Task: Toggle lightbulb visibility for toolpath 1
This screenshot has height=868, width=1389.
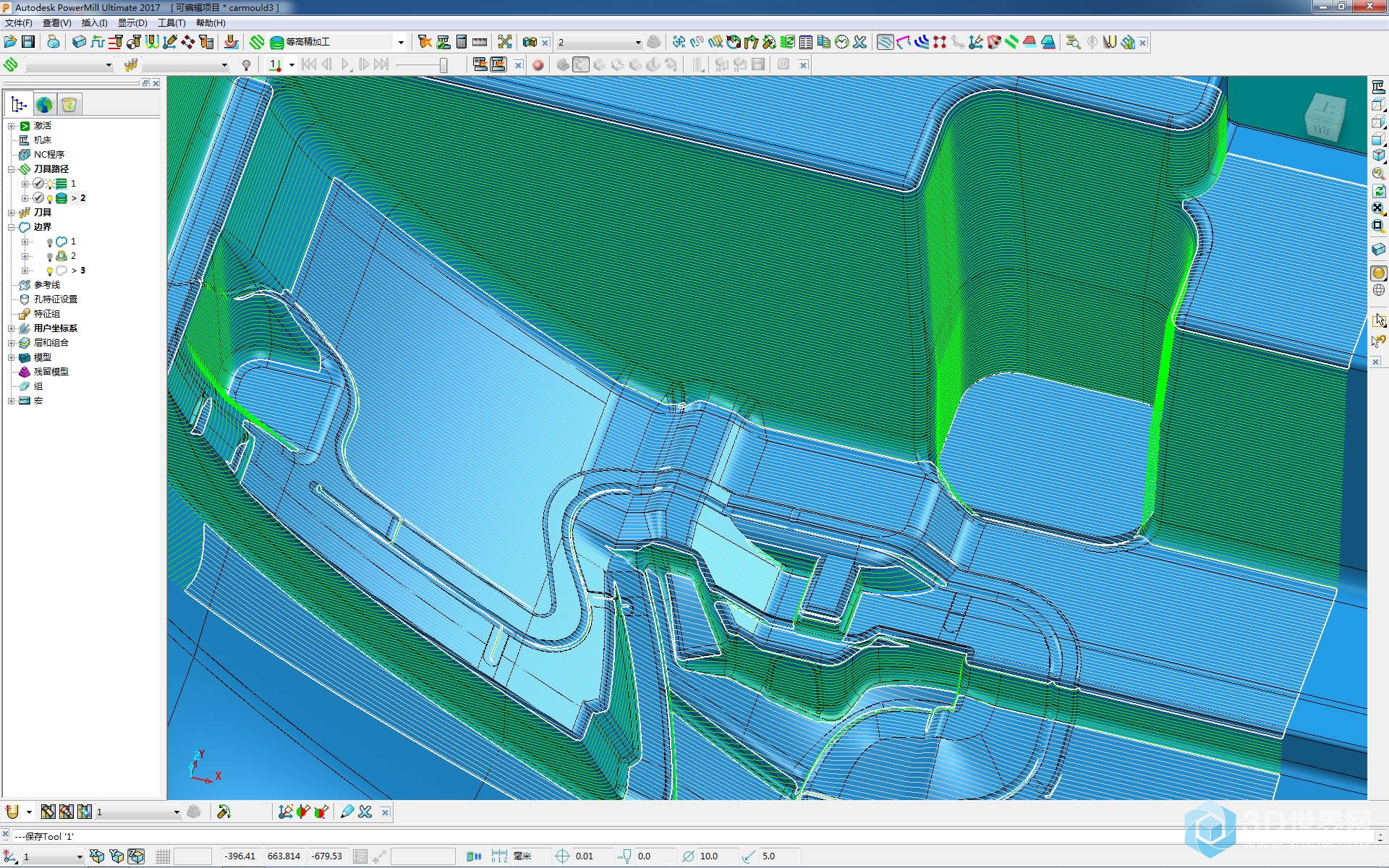Action: click(x=50, y=184)
